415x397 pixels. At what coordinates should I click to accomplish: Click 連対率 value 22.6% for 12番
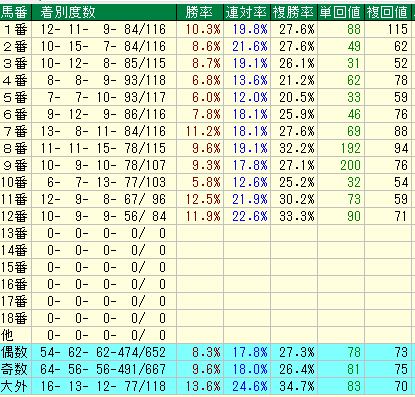tap(250, 217)
